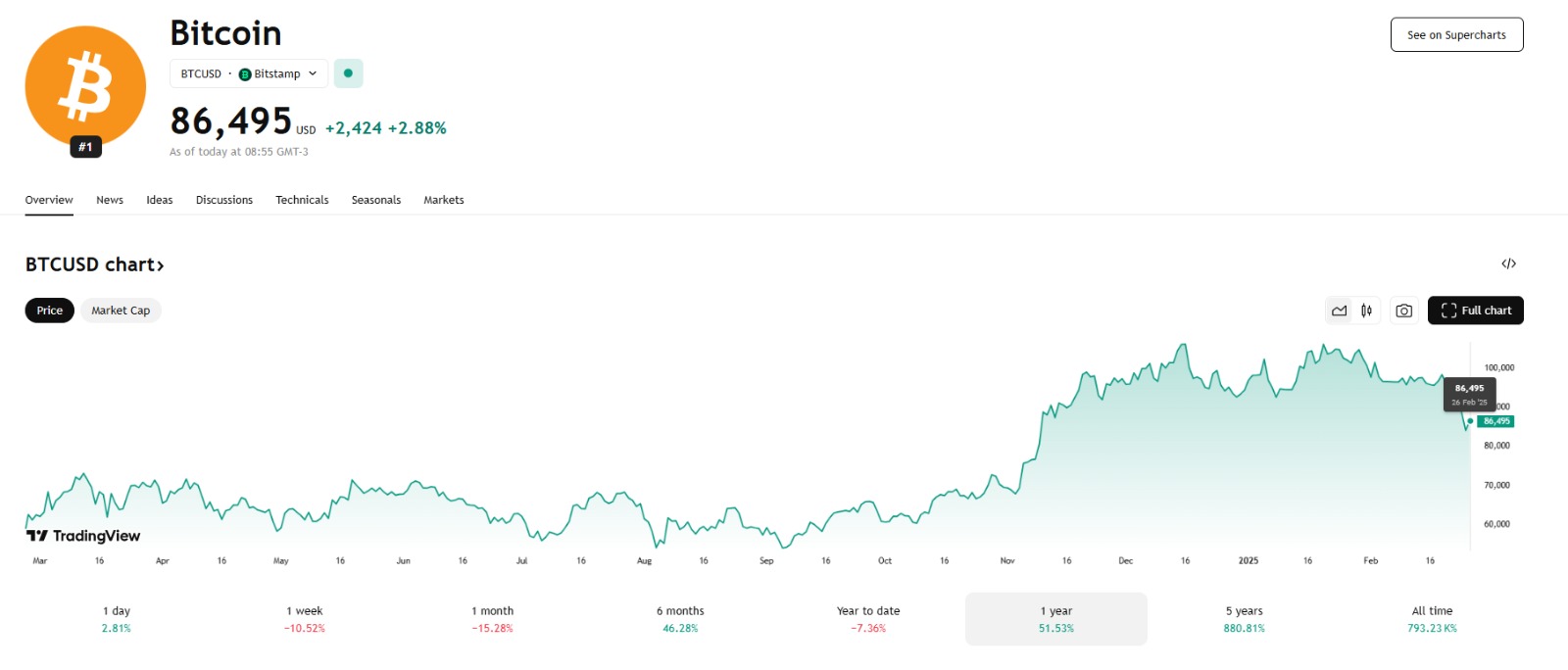This screenshot has height=670, width=1568.
Task: Open the News tab
Action: point(110,200)
